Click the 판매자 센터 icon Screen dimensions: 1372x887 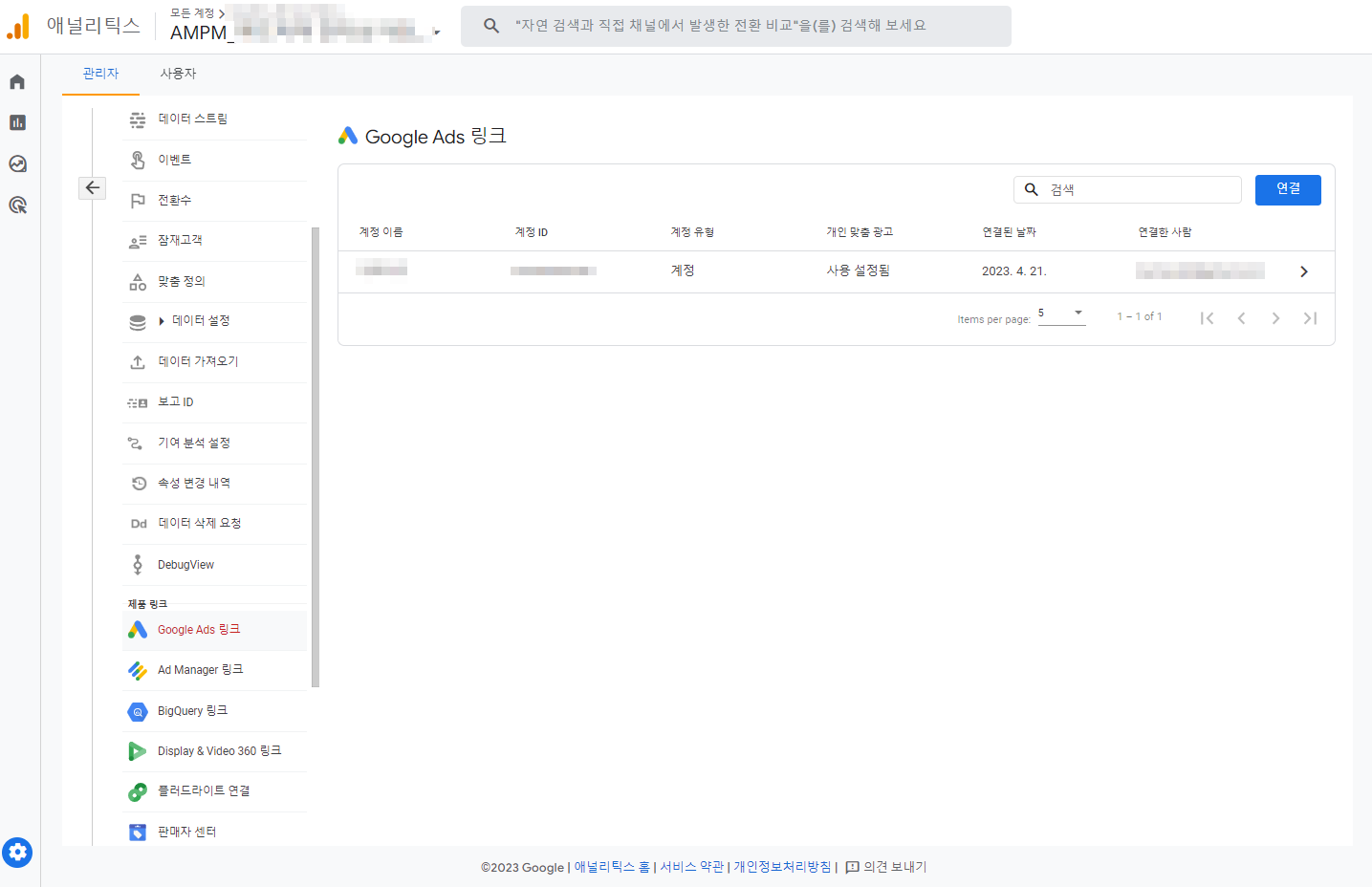[138, 833]
